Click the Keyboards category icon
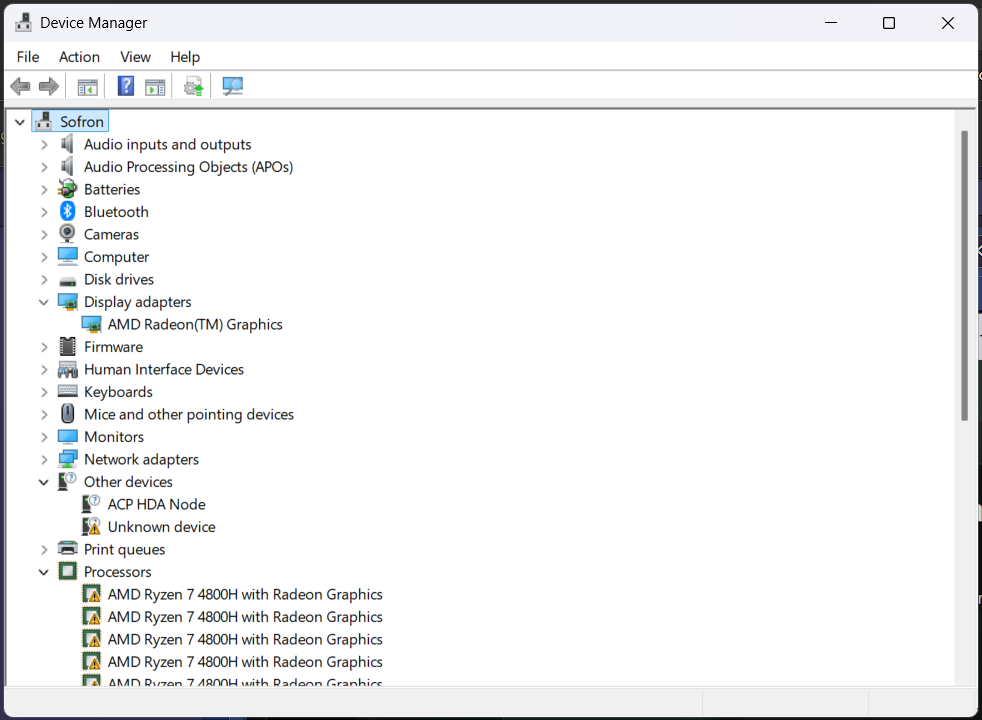Viewport: 982px width, 720px height. pyautogui.click(x=68, y=391)
